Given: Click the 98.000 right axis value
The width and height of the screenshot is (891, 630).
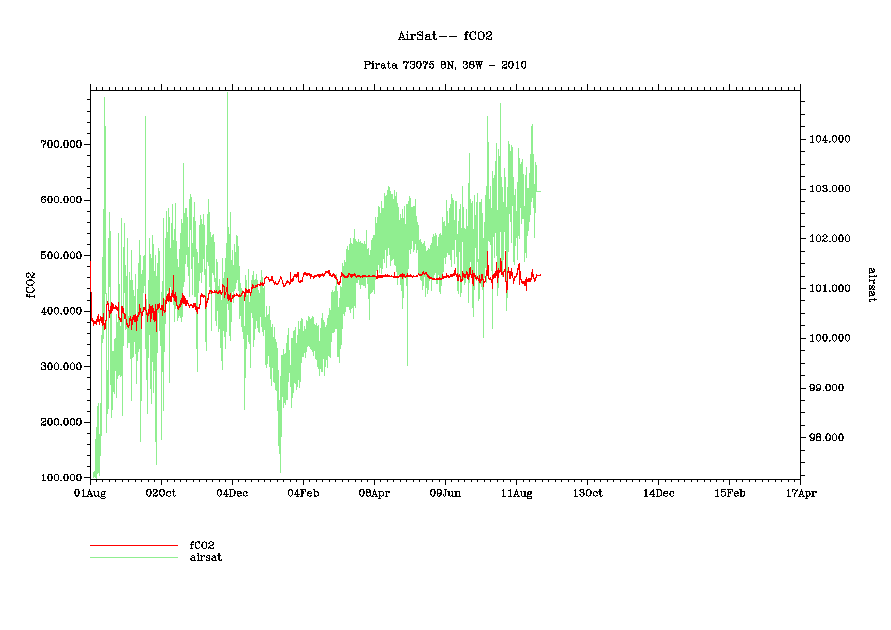Looking at the screenshot, I should coord(829,437).
